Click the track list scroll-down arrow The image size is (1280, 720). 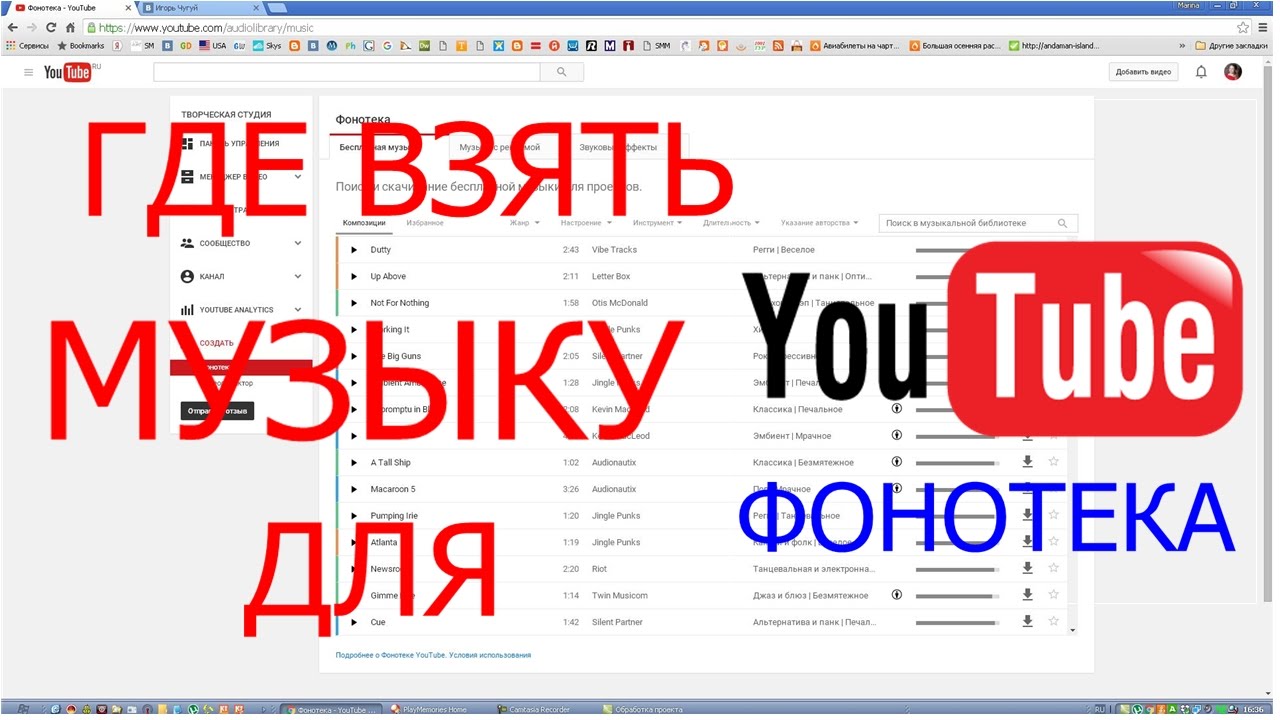pos(1073,631)
